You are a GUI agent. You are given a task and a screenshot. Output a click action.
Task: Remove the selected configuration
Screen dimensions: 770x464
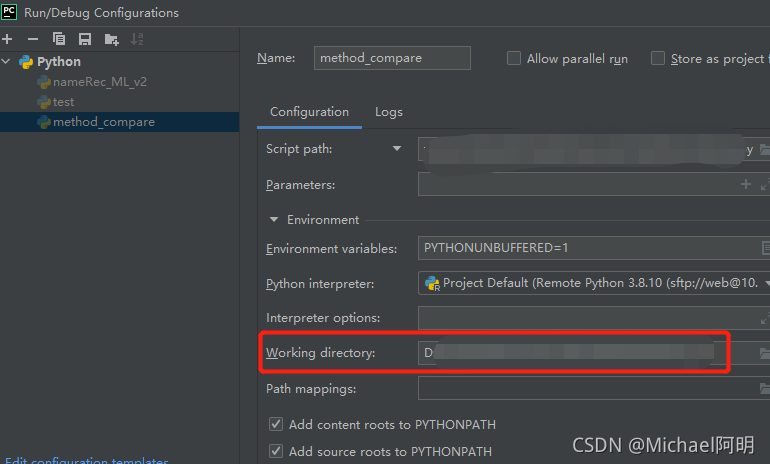33,39
